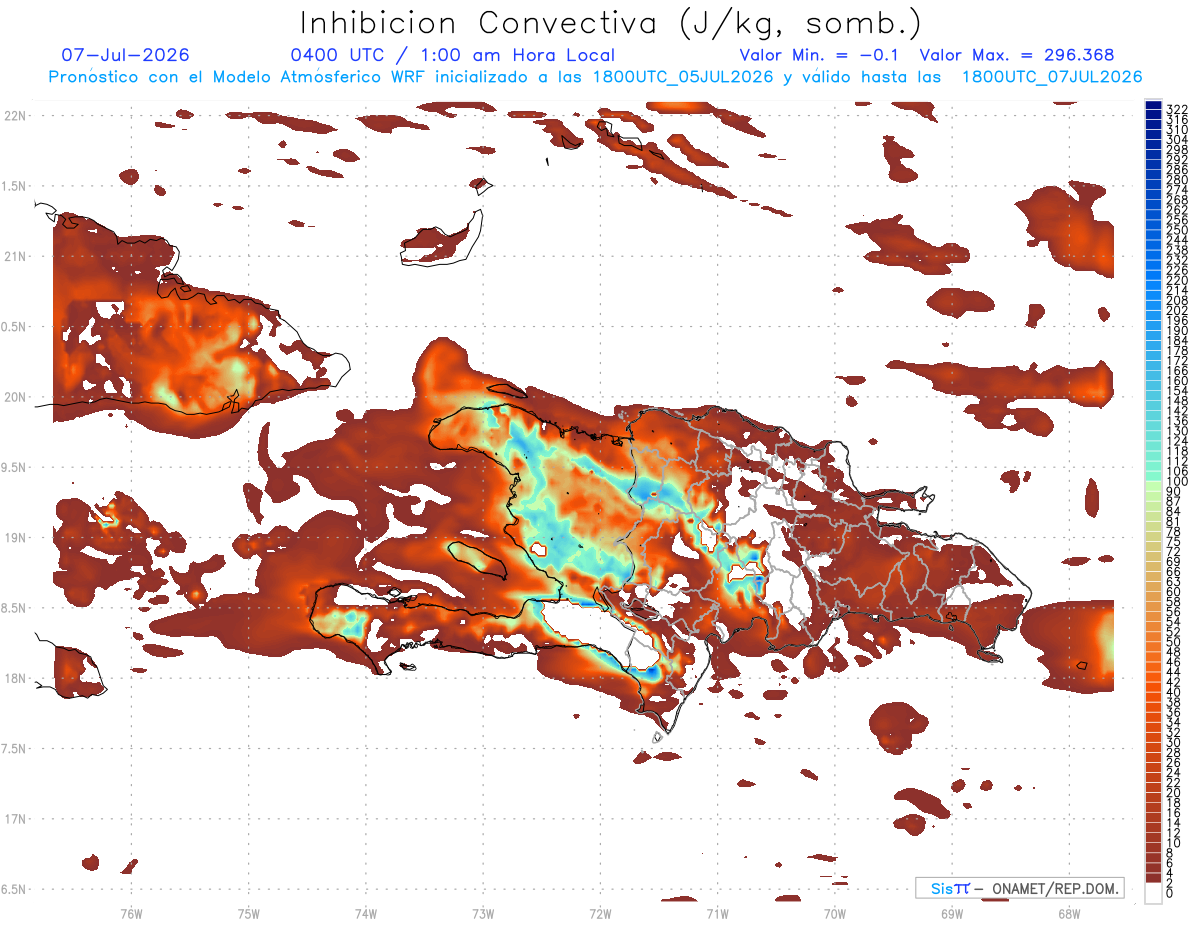Click the '69W' longitude label
Screen dimensions: 1200x927
click(x=952, y=914)
